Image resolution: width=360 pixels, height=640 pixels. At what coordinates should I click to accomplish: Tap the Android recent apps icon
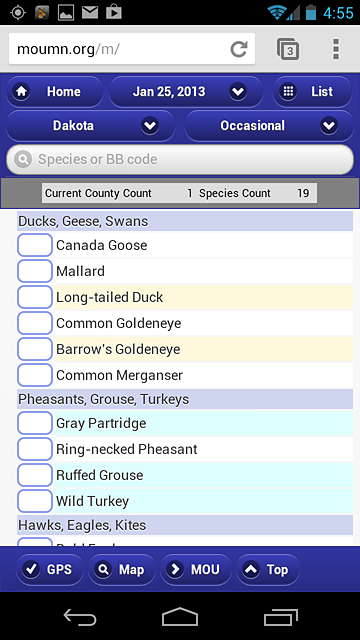(280, 617)
